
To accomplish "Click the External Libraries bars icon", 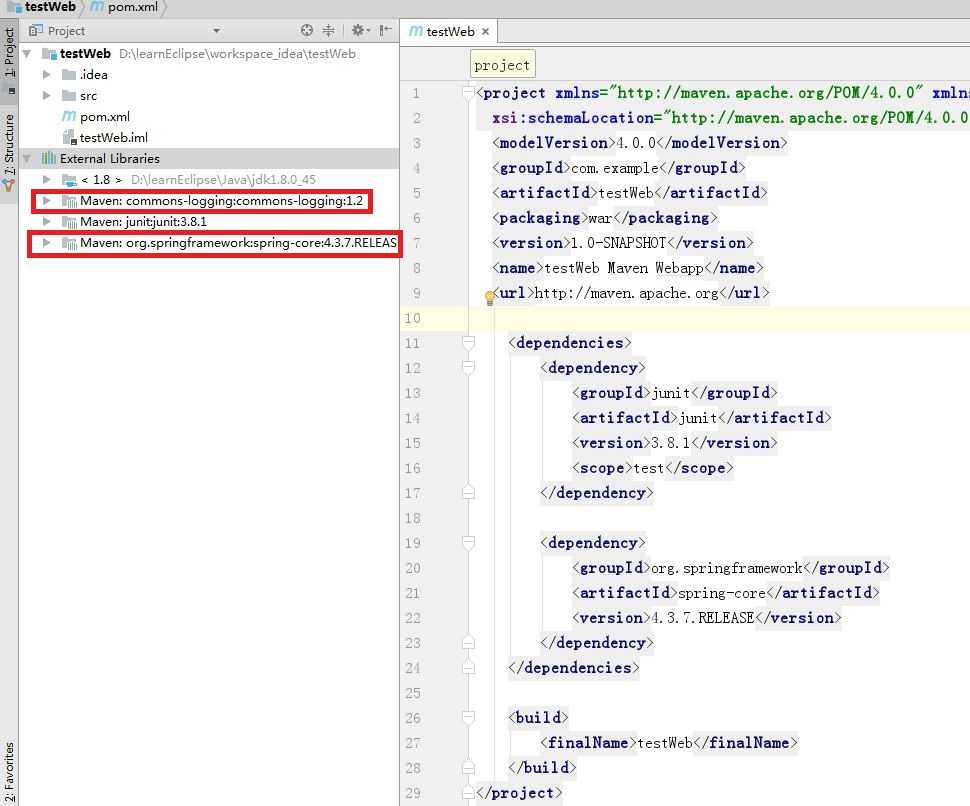I will 48,158.
